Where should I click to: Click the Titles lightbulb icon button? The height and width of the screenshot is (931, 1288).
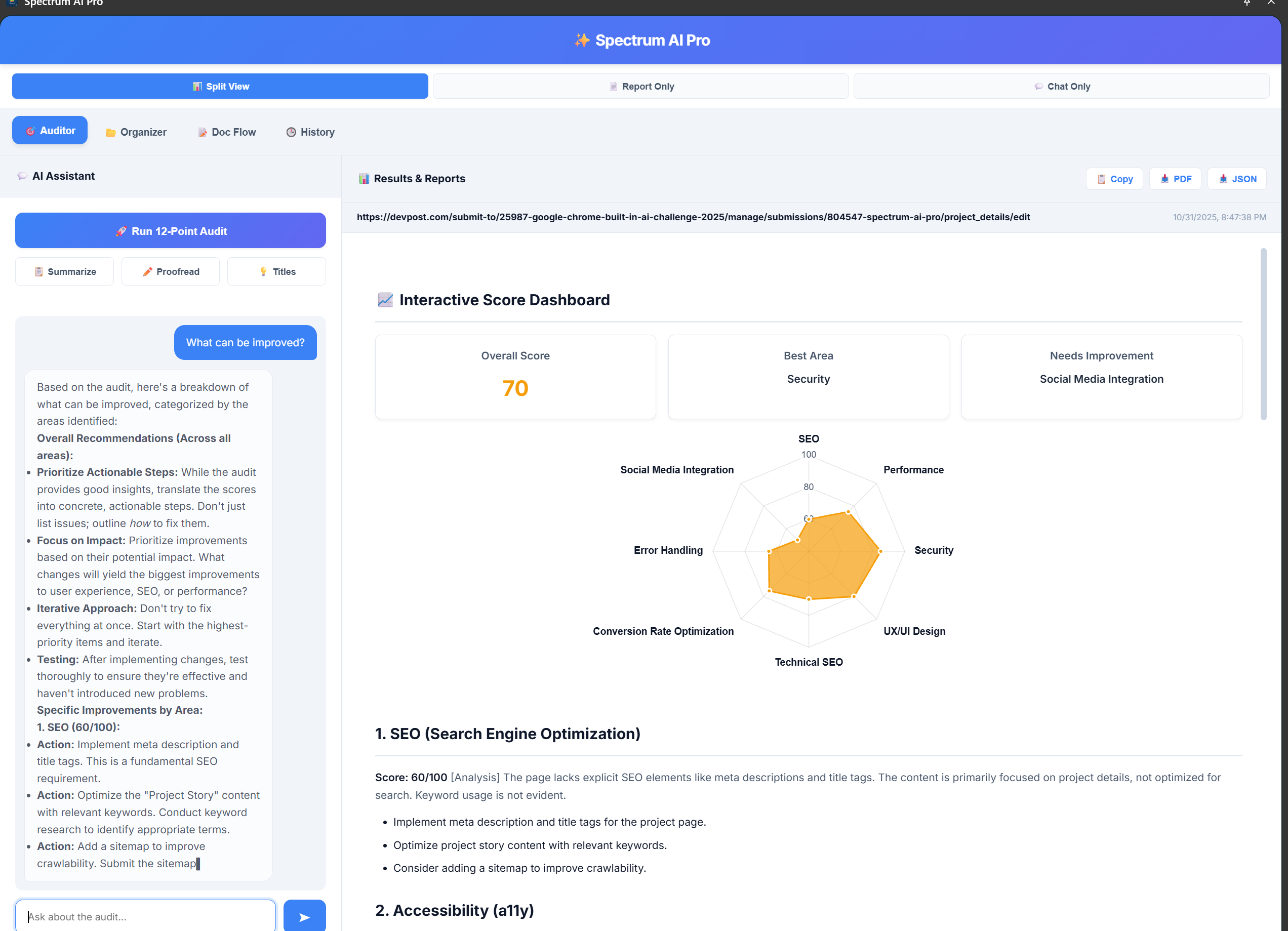click(276, 271)
